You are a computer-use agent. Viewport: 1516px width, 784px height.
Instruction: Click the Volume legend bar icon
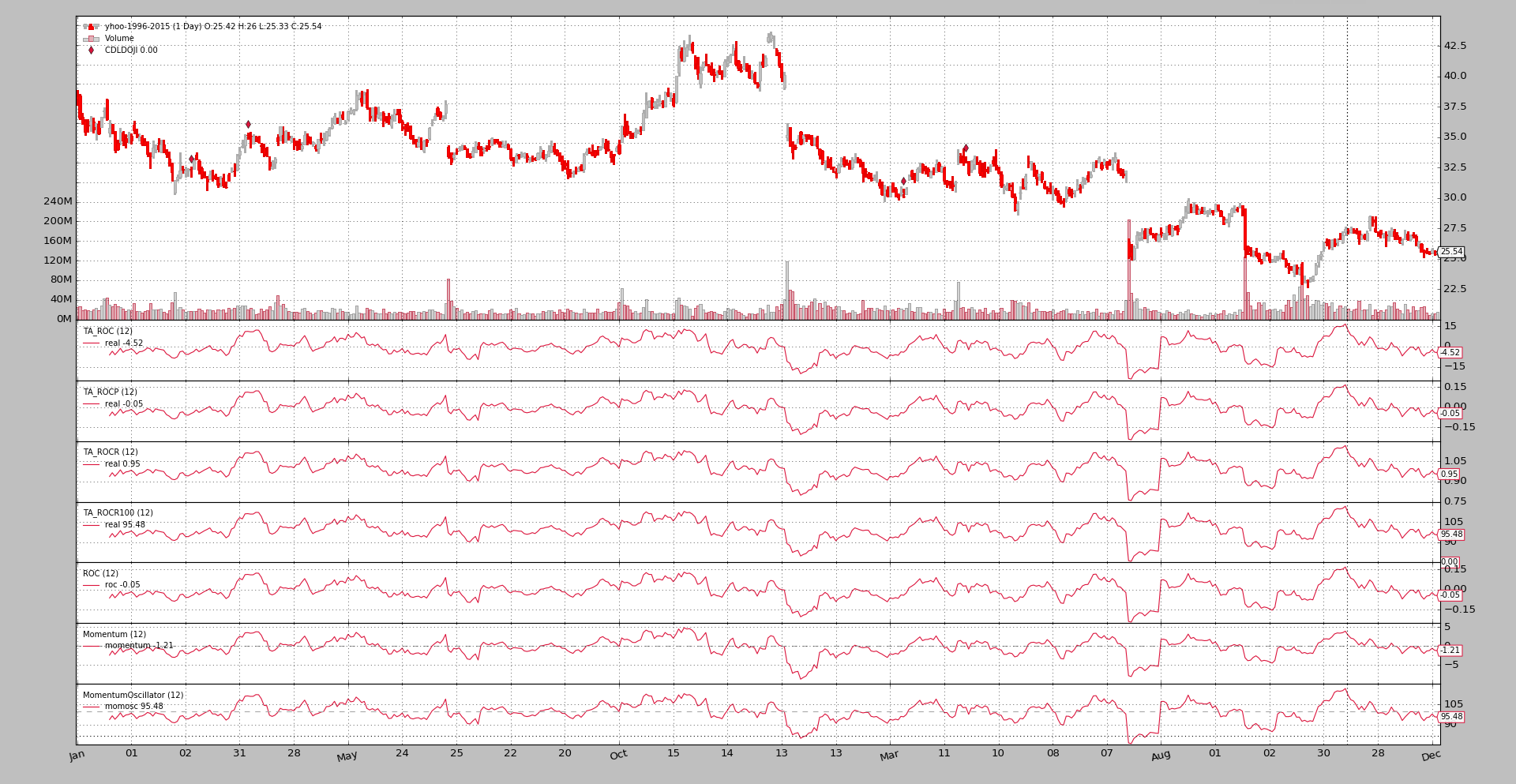91,39
